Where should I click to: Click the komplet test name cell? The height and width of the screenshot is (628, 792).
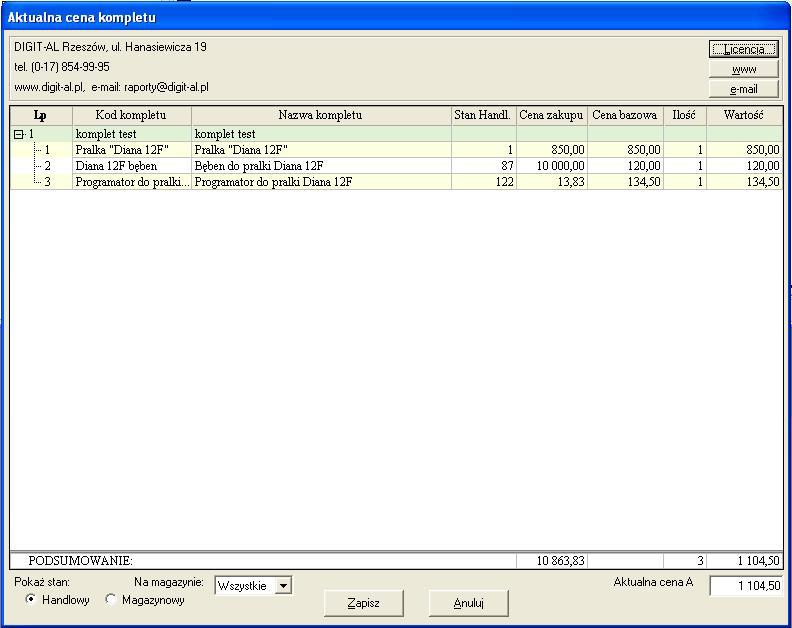[x=321, y=134]
